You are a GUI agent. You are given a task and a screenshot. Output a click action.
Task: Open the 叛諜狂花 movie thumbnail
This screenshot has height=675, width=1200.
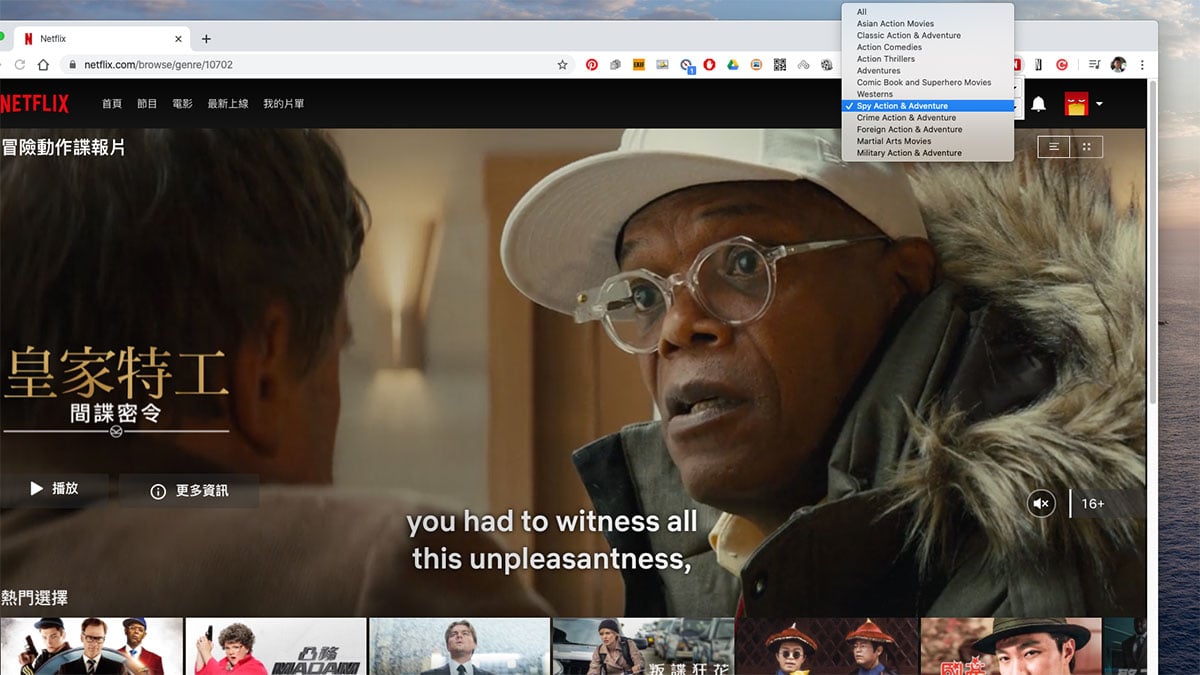(x=643, y=646)
